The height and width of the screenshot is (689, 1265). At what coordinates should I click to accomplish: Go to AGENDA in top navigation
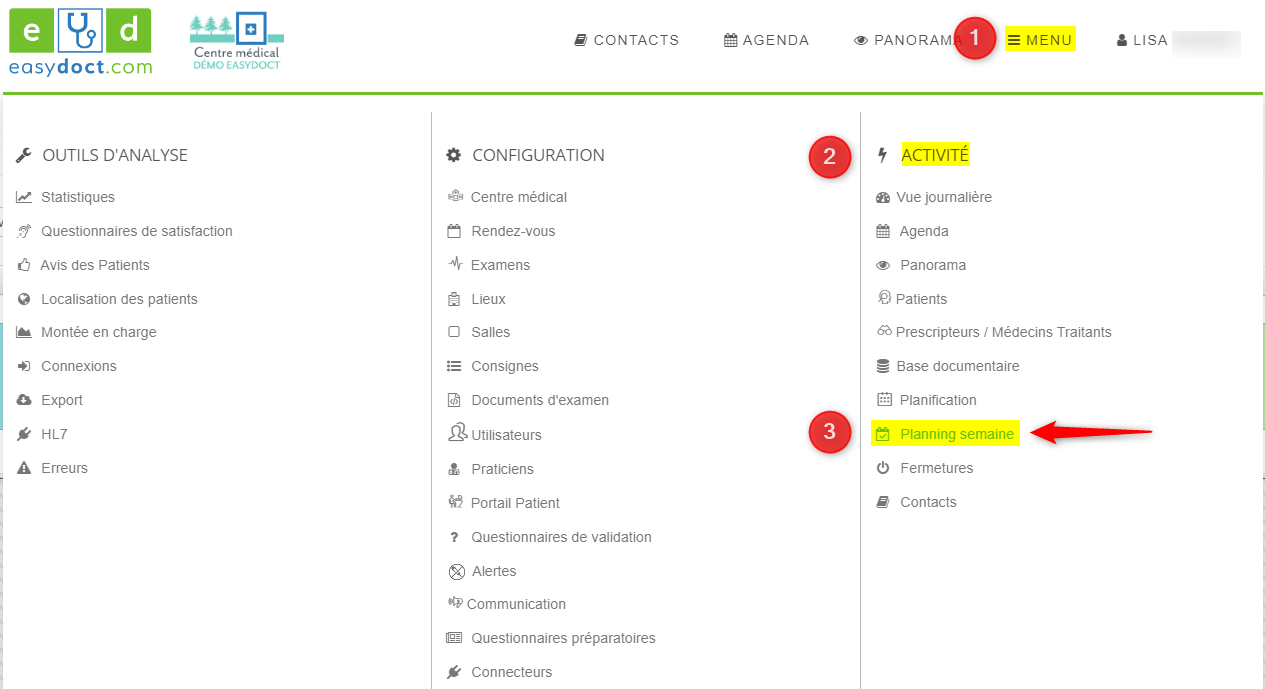pyautogui.click(x=766, y=40)
